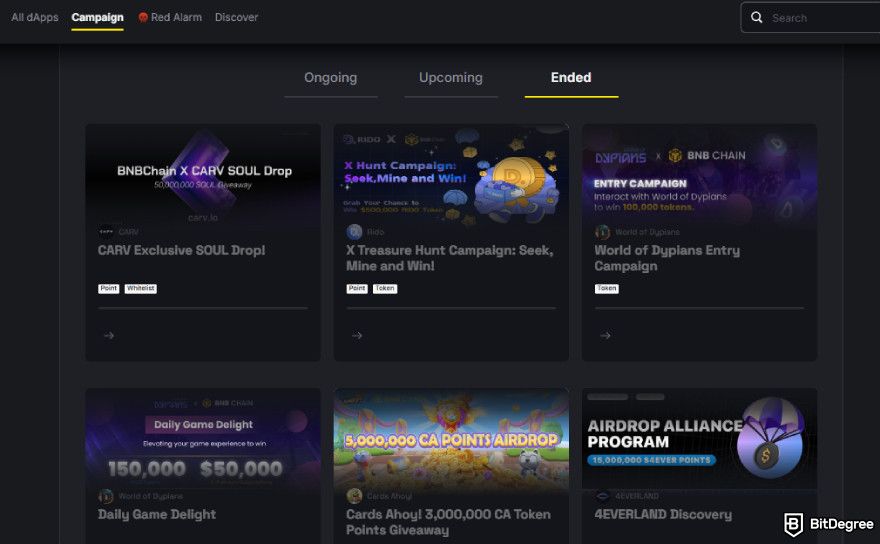
Task: Switch to the Ongoing campaigns tab
Action: point(331,77)
